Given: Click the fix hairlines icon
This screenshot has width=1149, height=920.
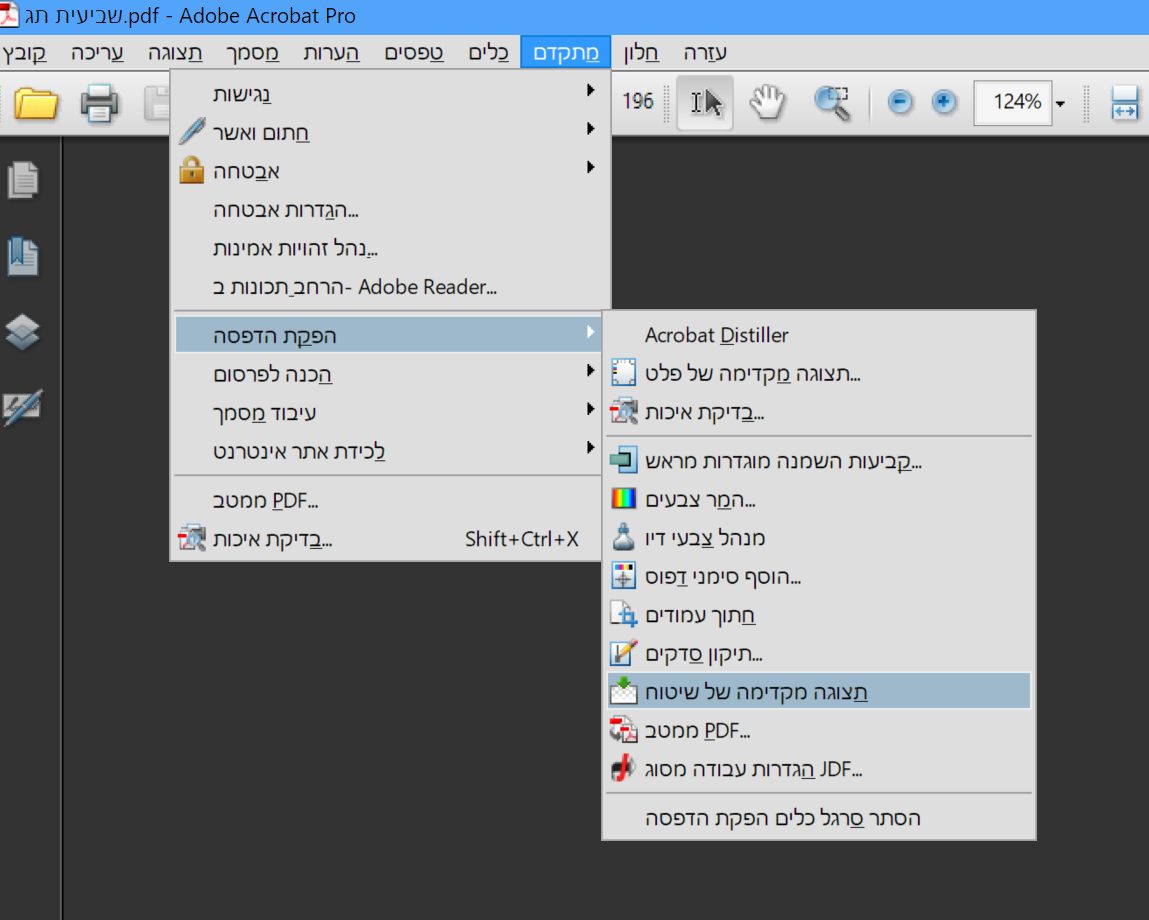Looking at the screenshot, I should coord(624,653).
